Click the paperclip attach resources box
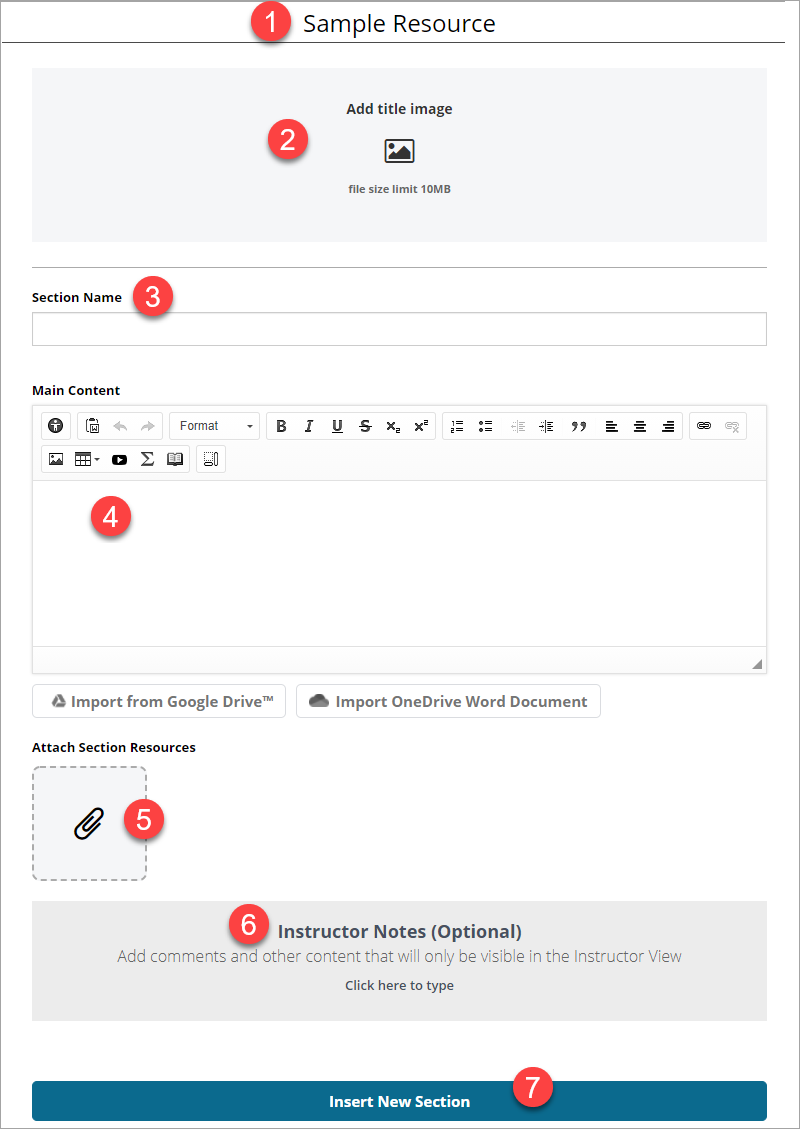The height and width of the screenshot is (1129, 800). click(89, 823)
